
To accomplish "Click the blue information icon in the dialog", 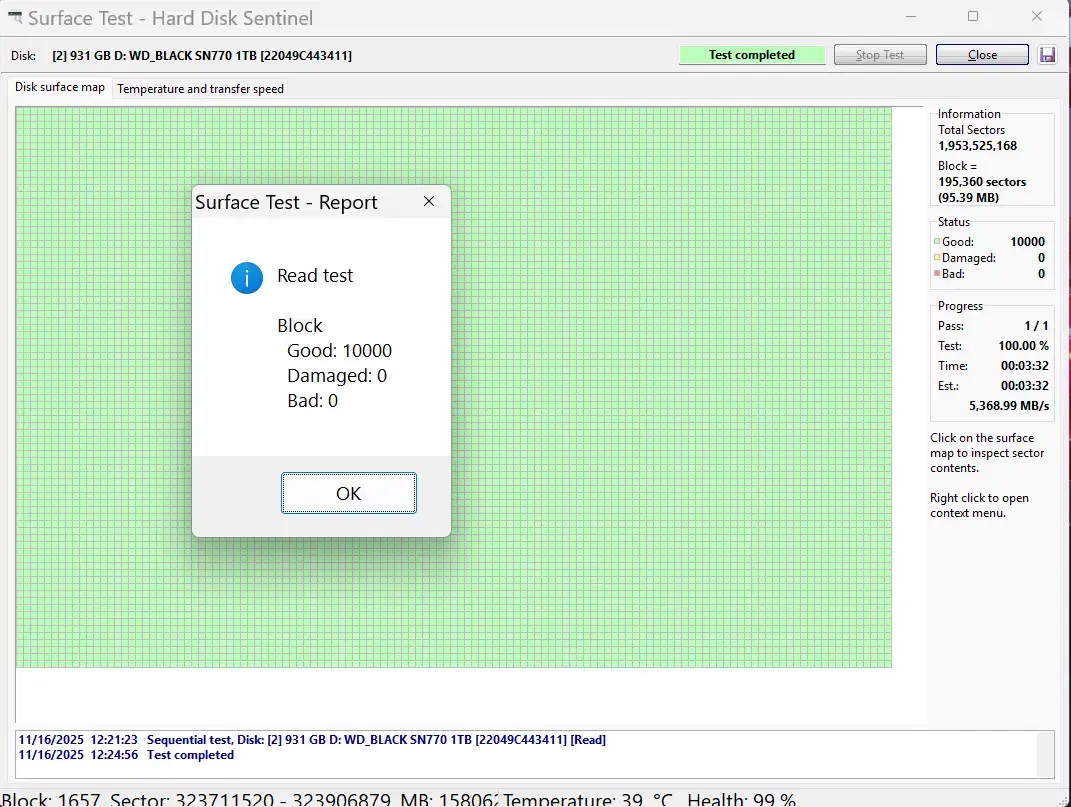I will pyautogui.click(x=247, y=277).
